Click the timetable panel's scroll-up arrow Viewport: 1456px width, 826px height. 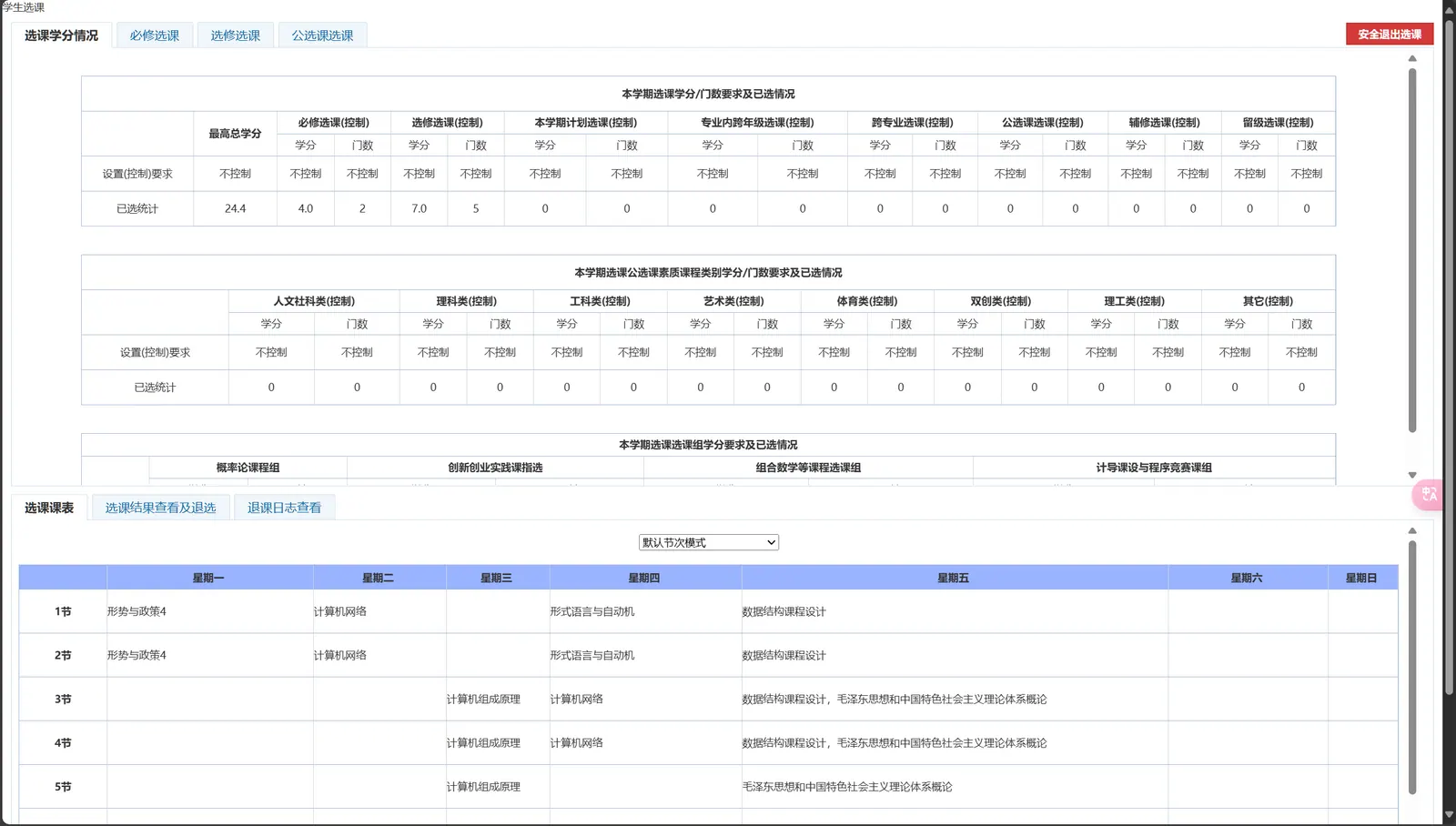click(x=1412, y=530)
